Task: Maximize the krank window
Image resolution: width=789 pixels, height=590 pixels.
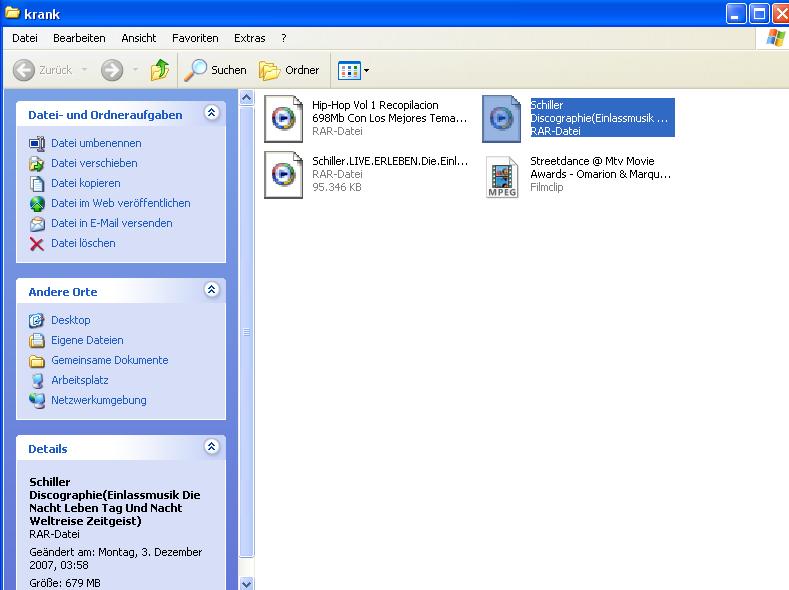Action: click(759, 14)
